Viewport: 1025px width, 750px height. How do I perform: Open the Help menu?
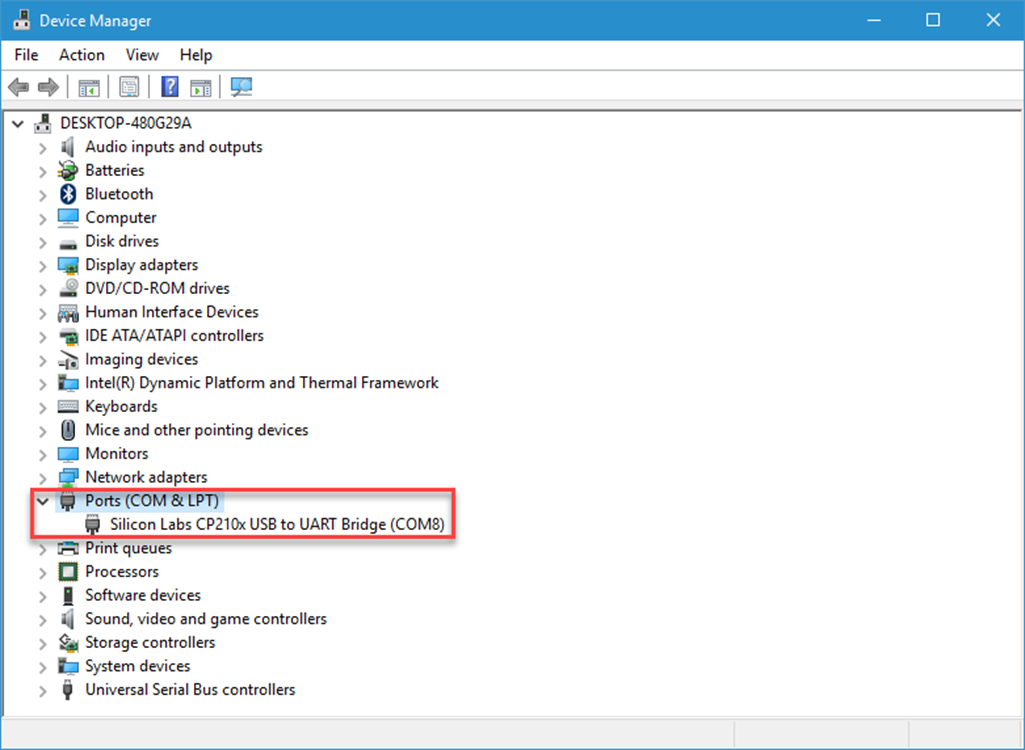196,55
